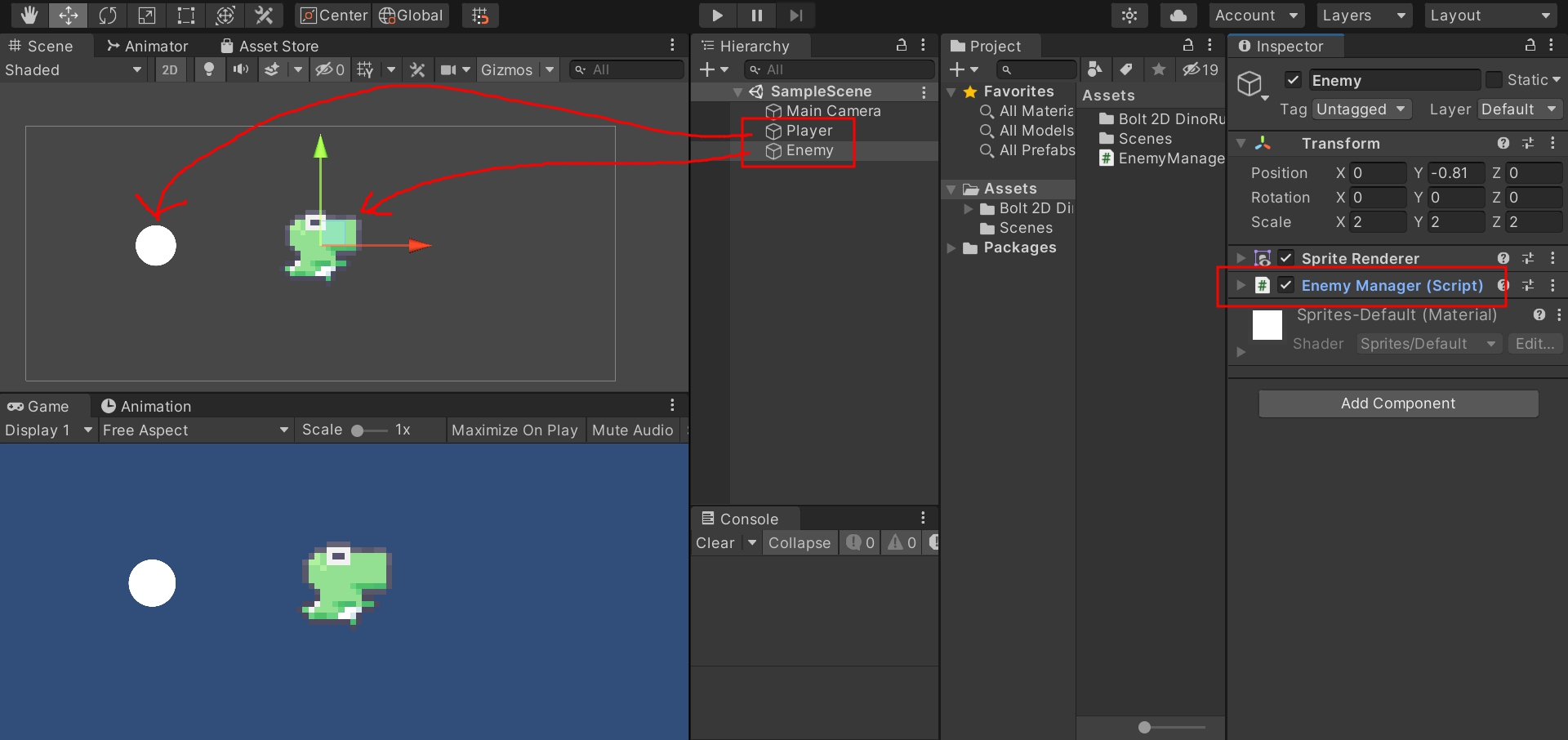1568x740 pixels.
Task: Switch to the Game tab
Action: tap(38, 406)
